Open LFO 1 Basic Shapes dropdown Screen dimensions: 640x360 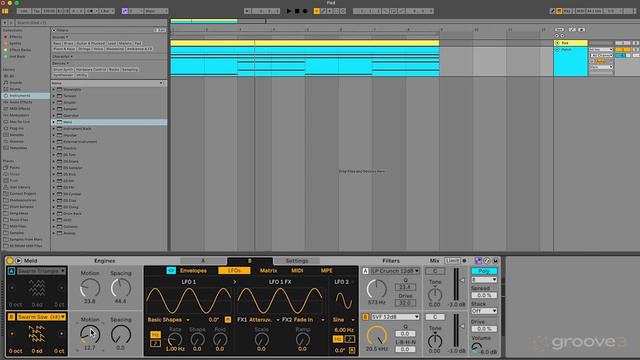tap(168, 320)
